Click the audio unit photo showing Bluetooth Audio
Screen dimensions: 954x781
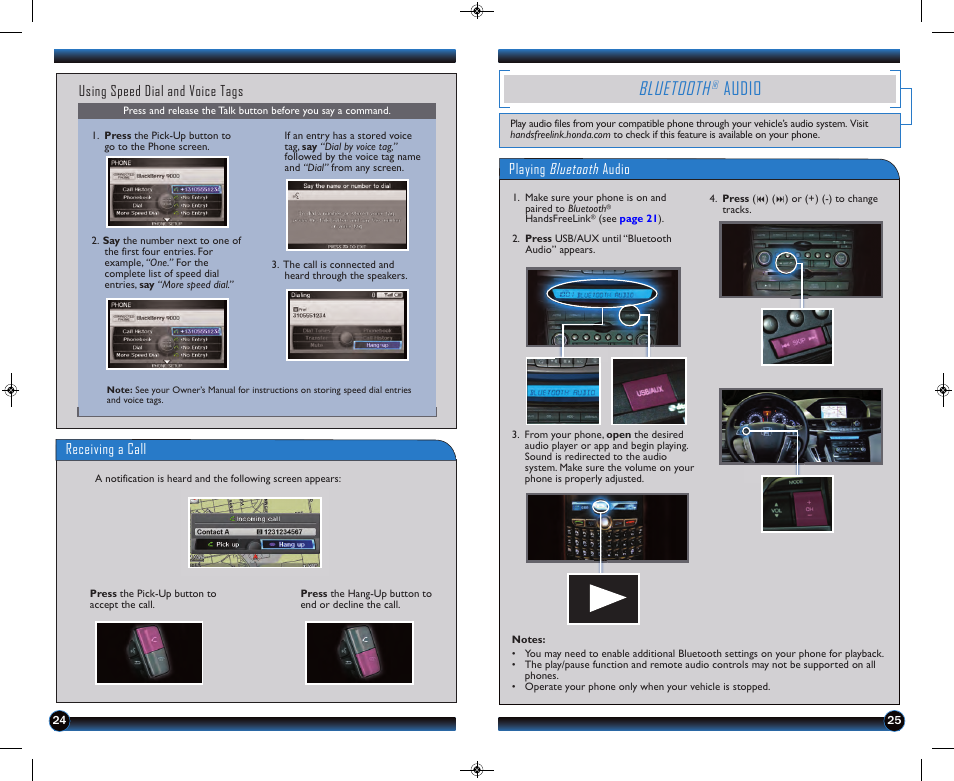pyautogui.click(x=603, y=307)
